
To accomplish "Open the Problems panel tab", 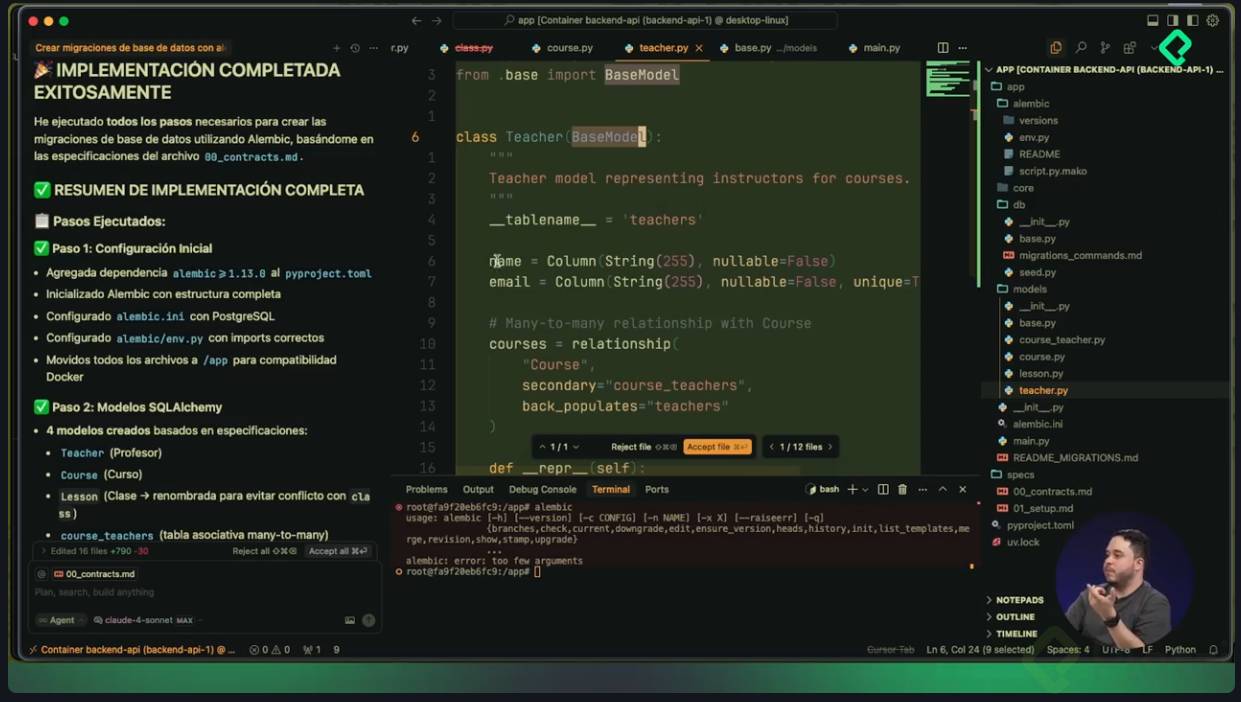I will click(427, 489).
